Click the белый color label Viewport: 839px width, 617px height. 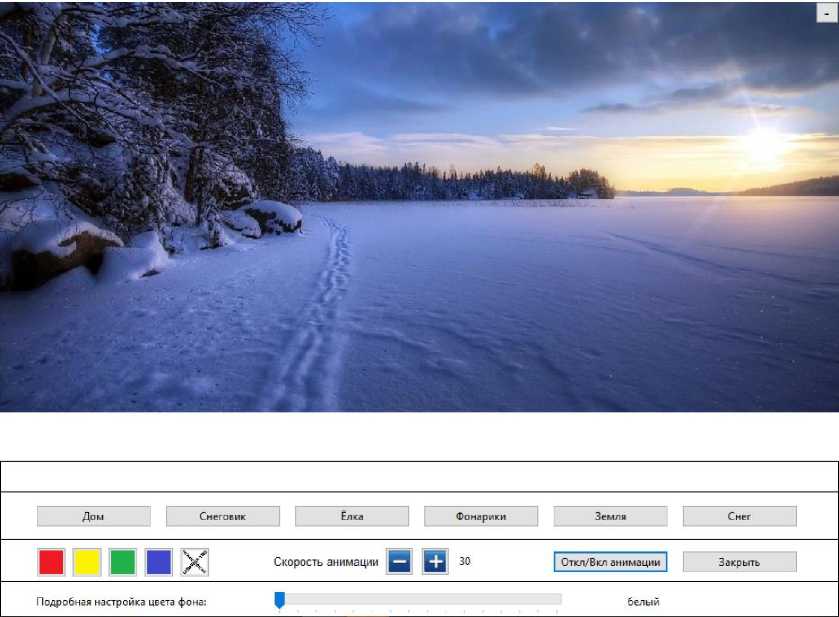[643, 602]
